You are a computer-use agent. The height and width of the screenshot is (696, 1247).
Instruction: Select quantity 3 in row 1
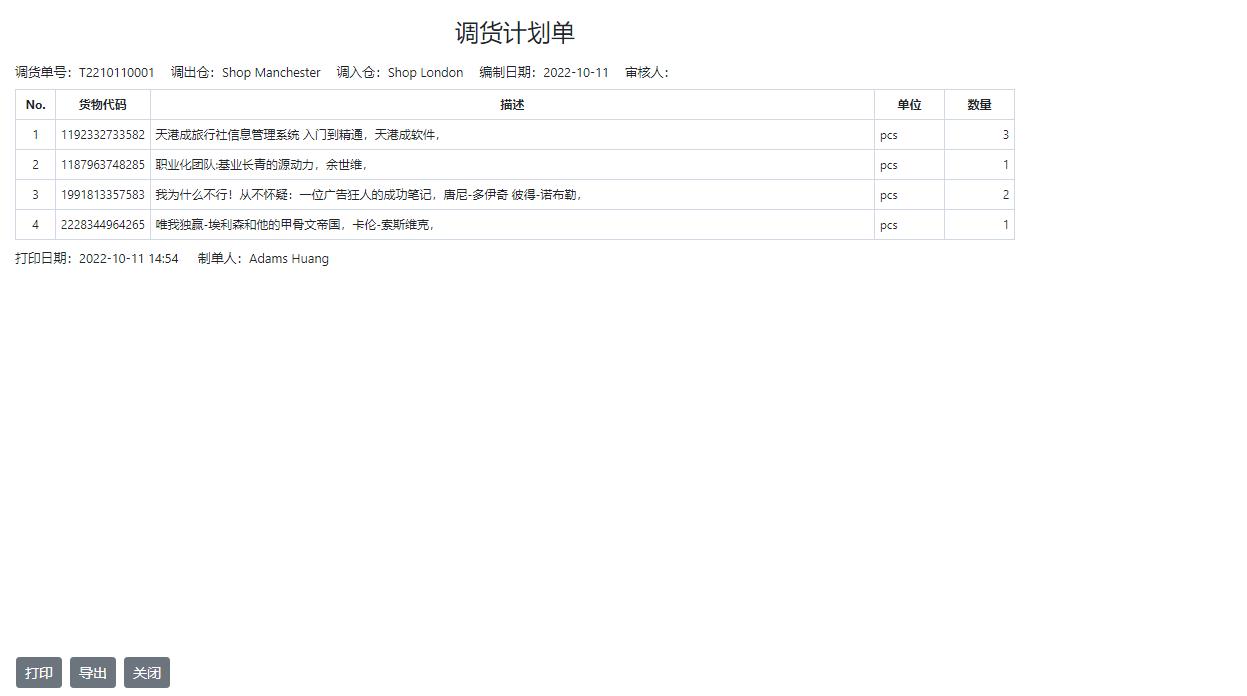tap(1005, 135)
